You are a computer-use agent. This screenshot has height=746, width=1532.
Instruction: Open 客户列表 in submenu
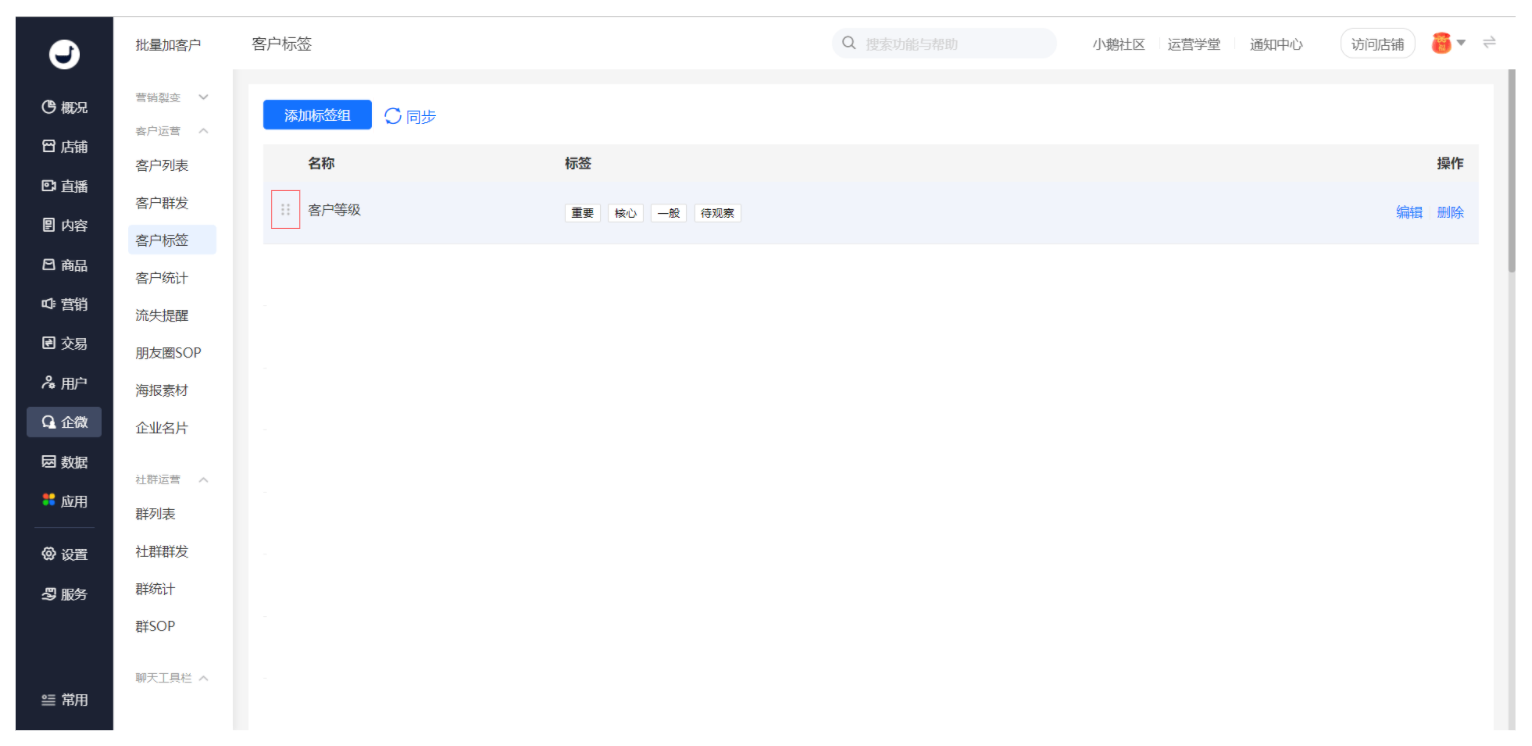click(x=162, y=166)
